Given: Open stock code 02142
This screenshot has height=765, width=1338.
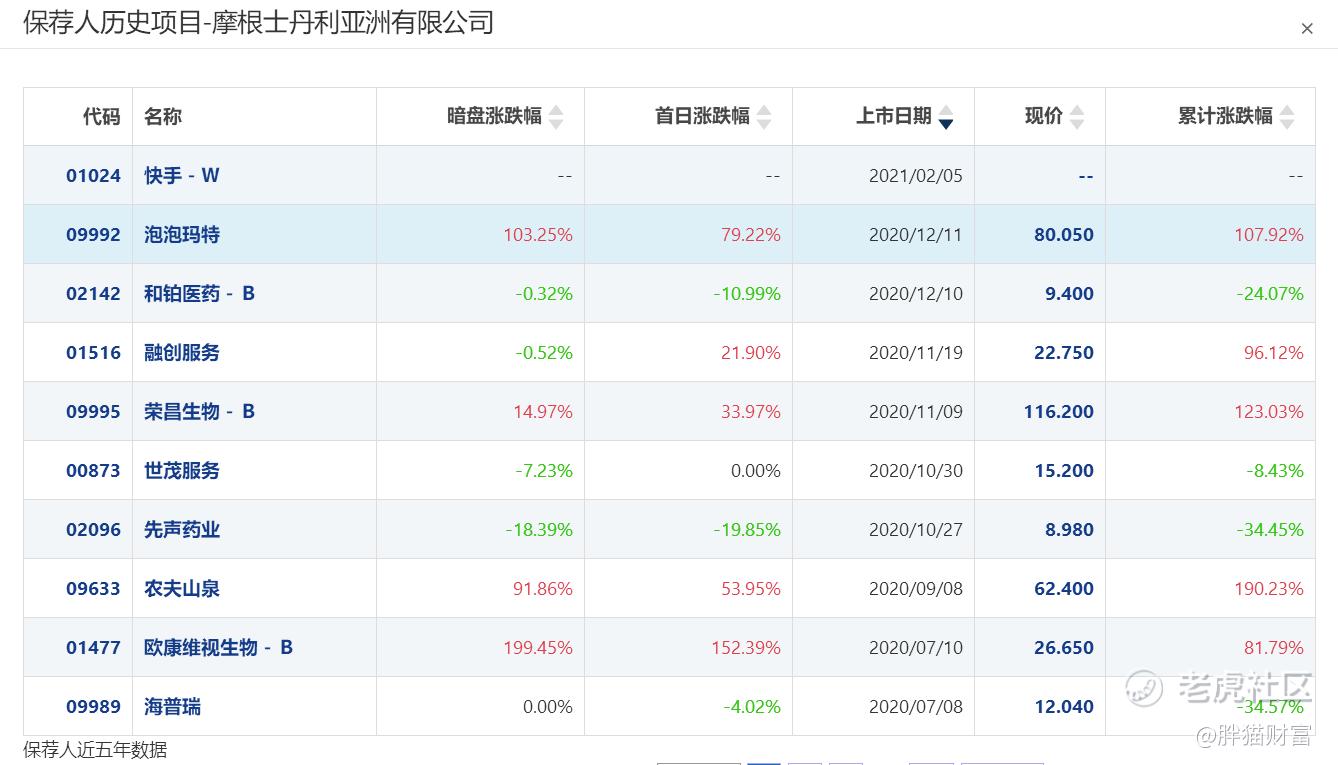Looking at the screenshot, I should (93, 294).
